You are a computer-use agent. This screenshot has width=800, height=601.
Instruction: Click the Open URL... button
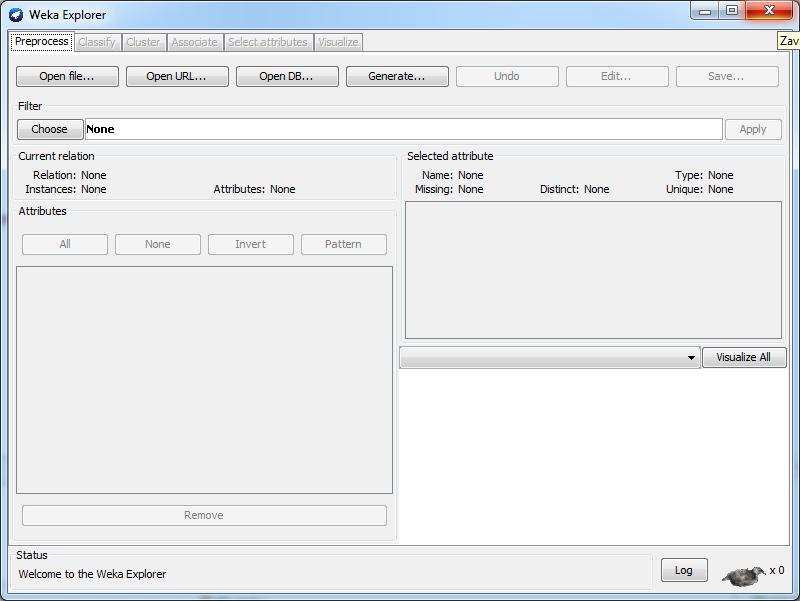(x=177, y=76)
